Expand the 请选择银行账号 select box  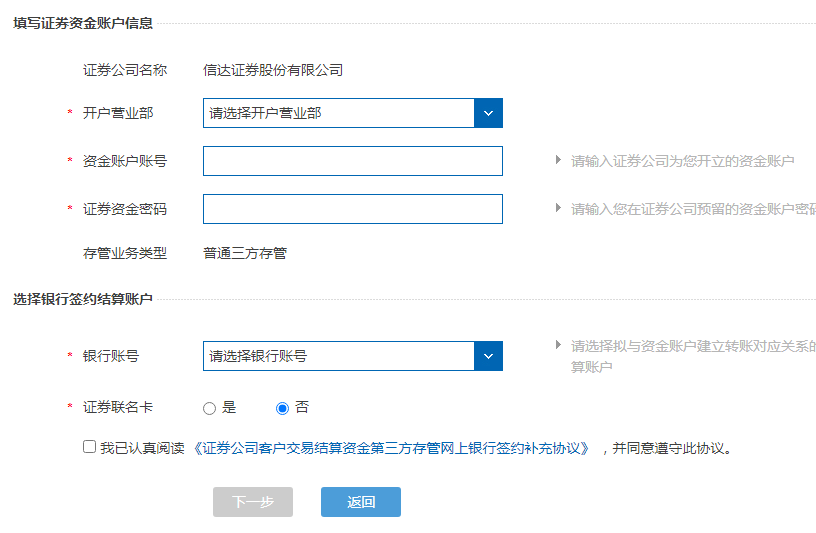tap(338, 356)
